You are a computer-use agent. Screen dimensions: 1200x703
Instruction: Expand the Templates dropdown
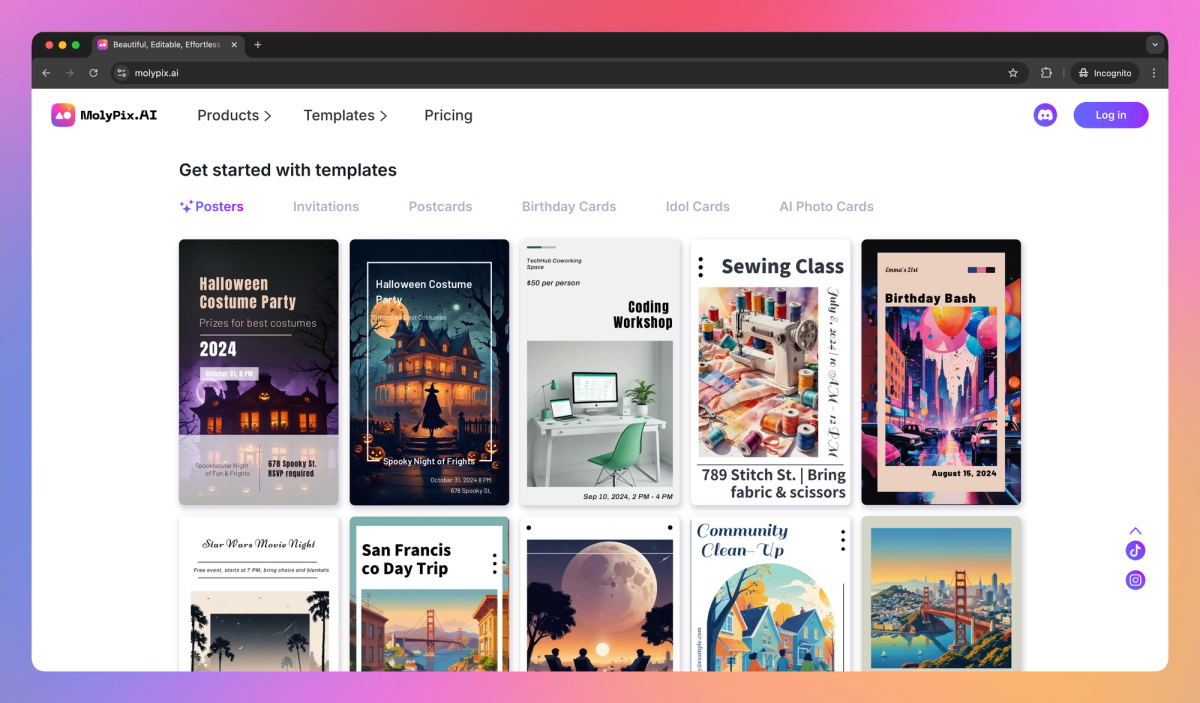(x=345, y=115)
